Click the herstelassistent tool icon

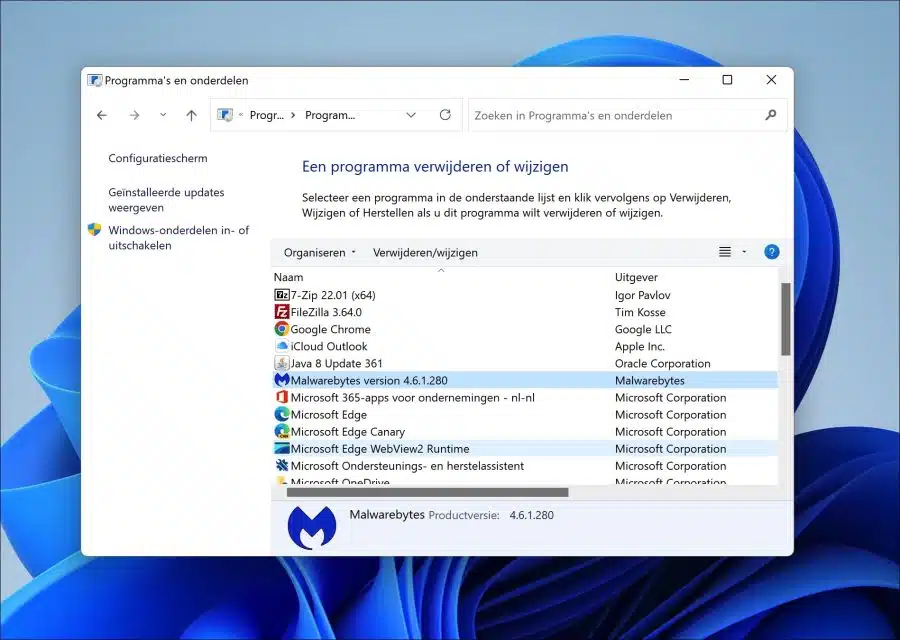[x=282, y=466]
